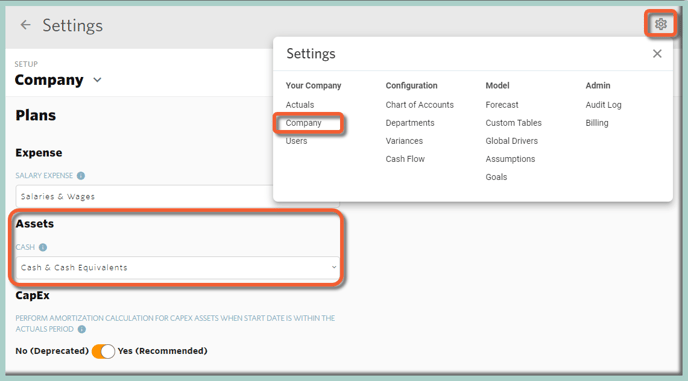This screenshot has height=381, width=688.
Task: Close the Settings popup panel
Action: point(657,54)
